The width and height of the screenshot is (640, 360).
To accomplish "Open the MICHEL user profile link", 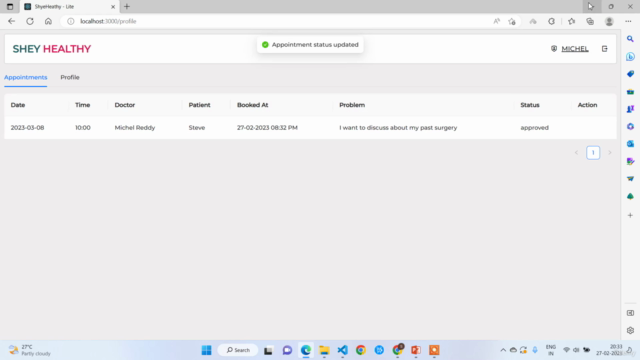I will [575, 49].
